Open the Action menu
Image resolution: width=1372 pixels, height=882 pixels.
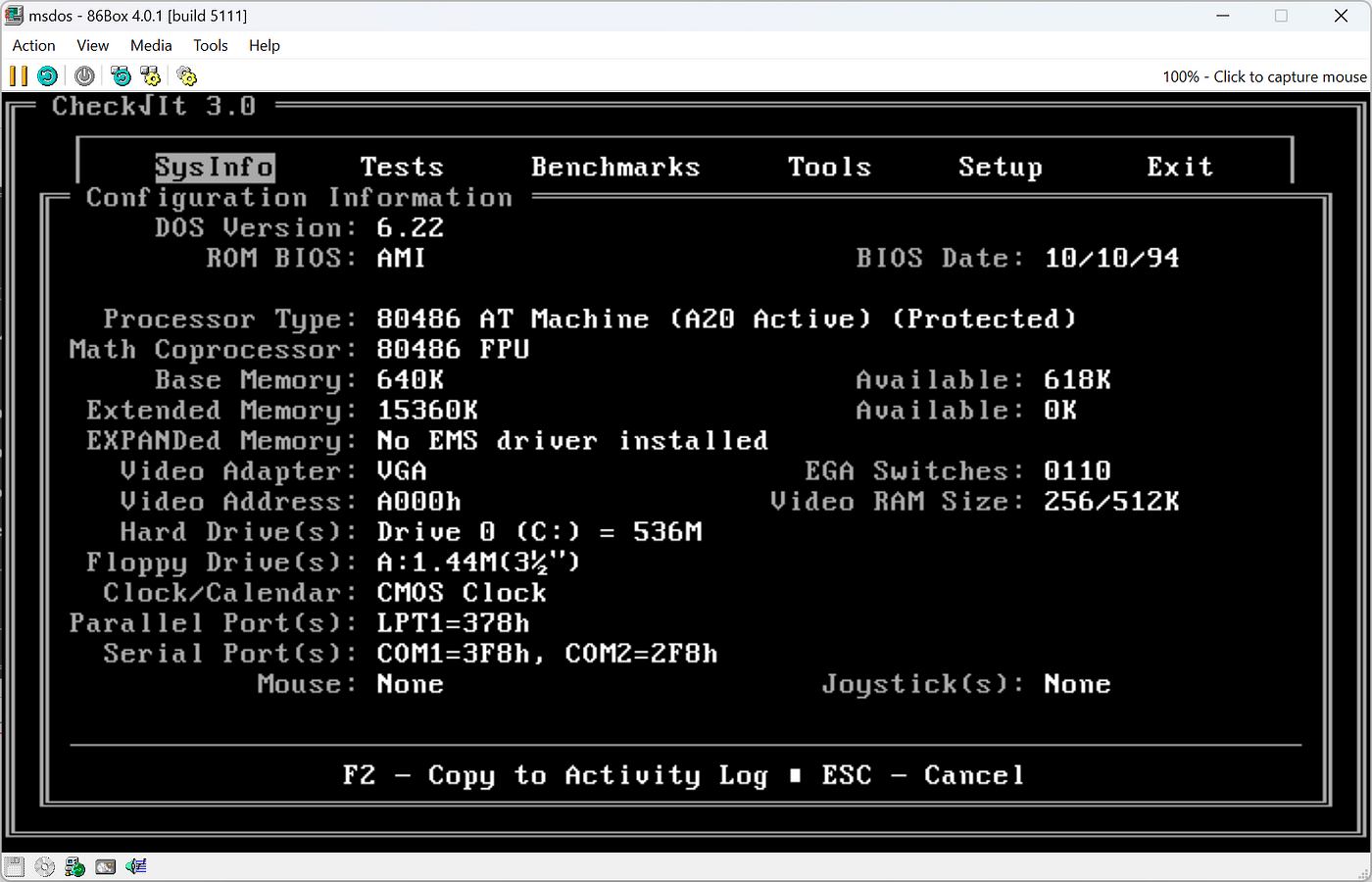pos(33,45)
